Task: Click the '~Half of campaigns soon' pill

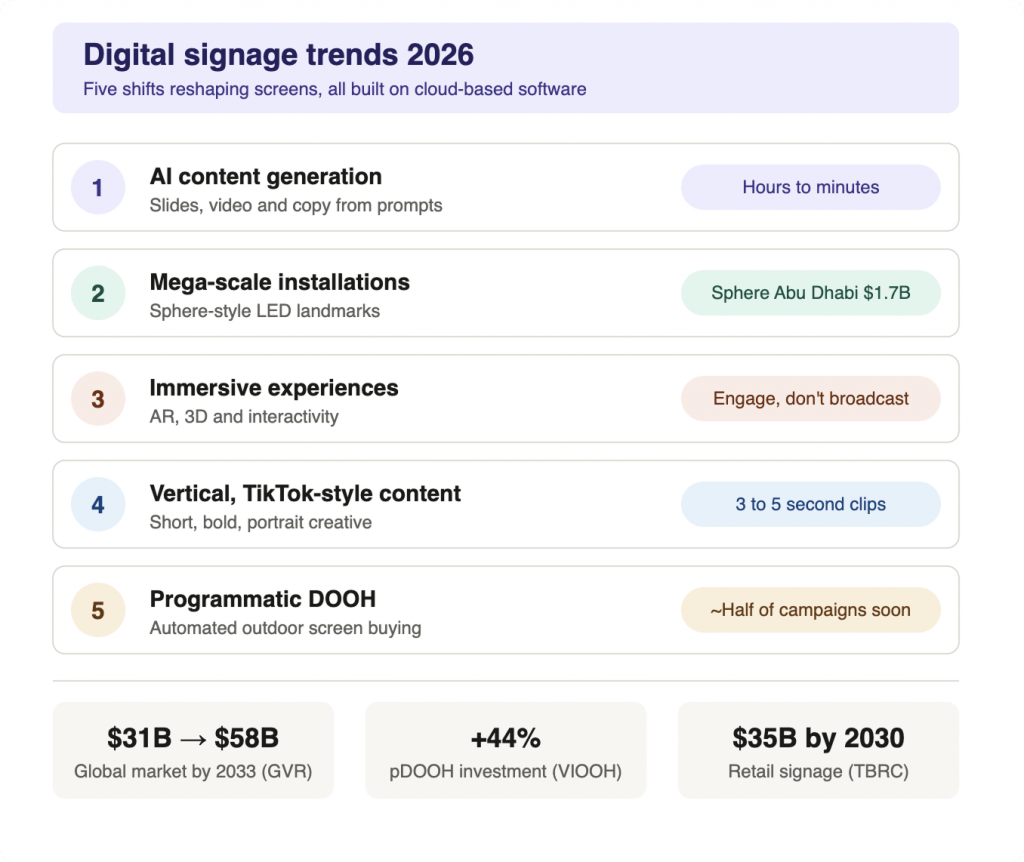Action: [x=810, y=611]
